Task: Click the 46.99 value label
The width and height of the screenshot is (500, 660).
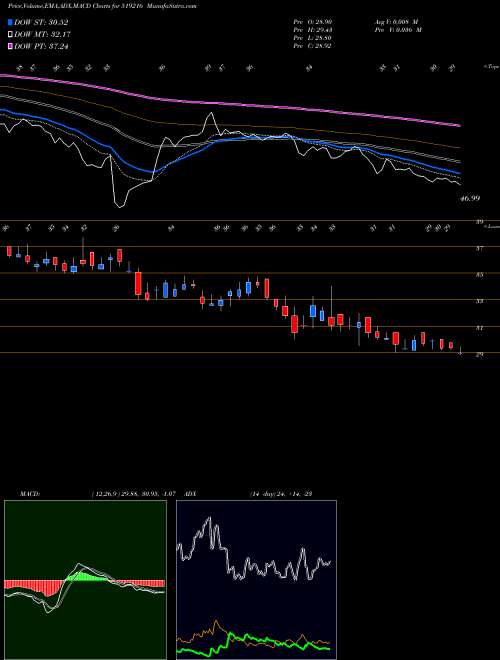Action: [x=470, y=198]
